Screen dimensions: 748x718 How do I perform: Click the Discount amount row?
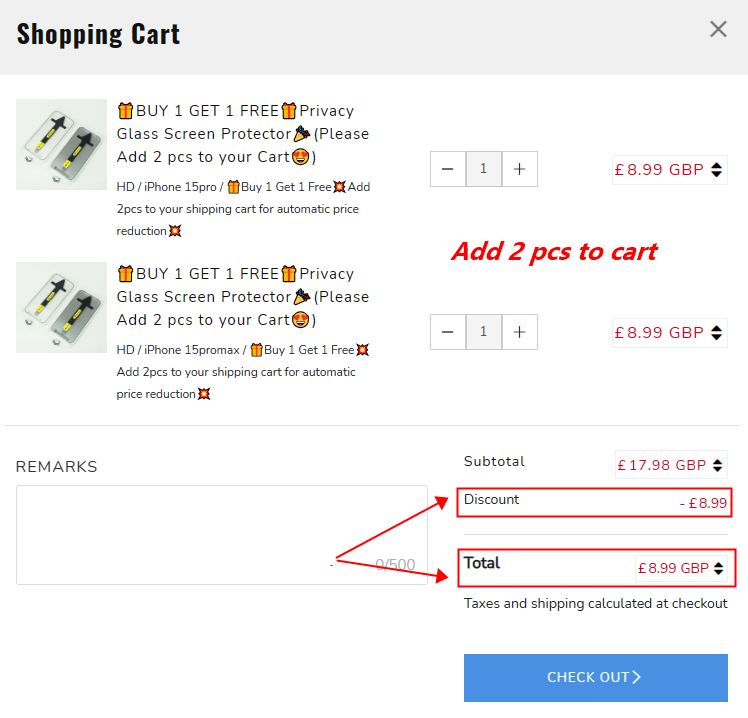click(x=594, y=502)
